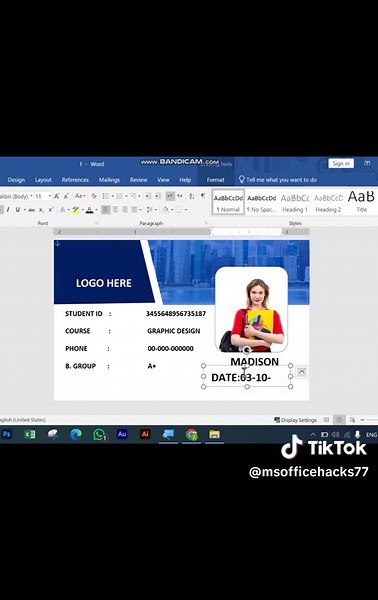Click the Increase Font Size icon
This screenshot has width=378, height=600.
click(57, 196)
